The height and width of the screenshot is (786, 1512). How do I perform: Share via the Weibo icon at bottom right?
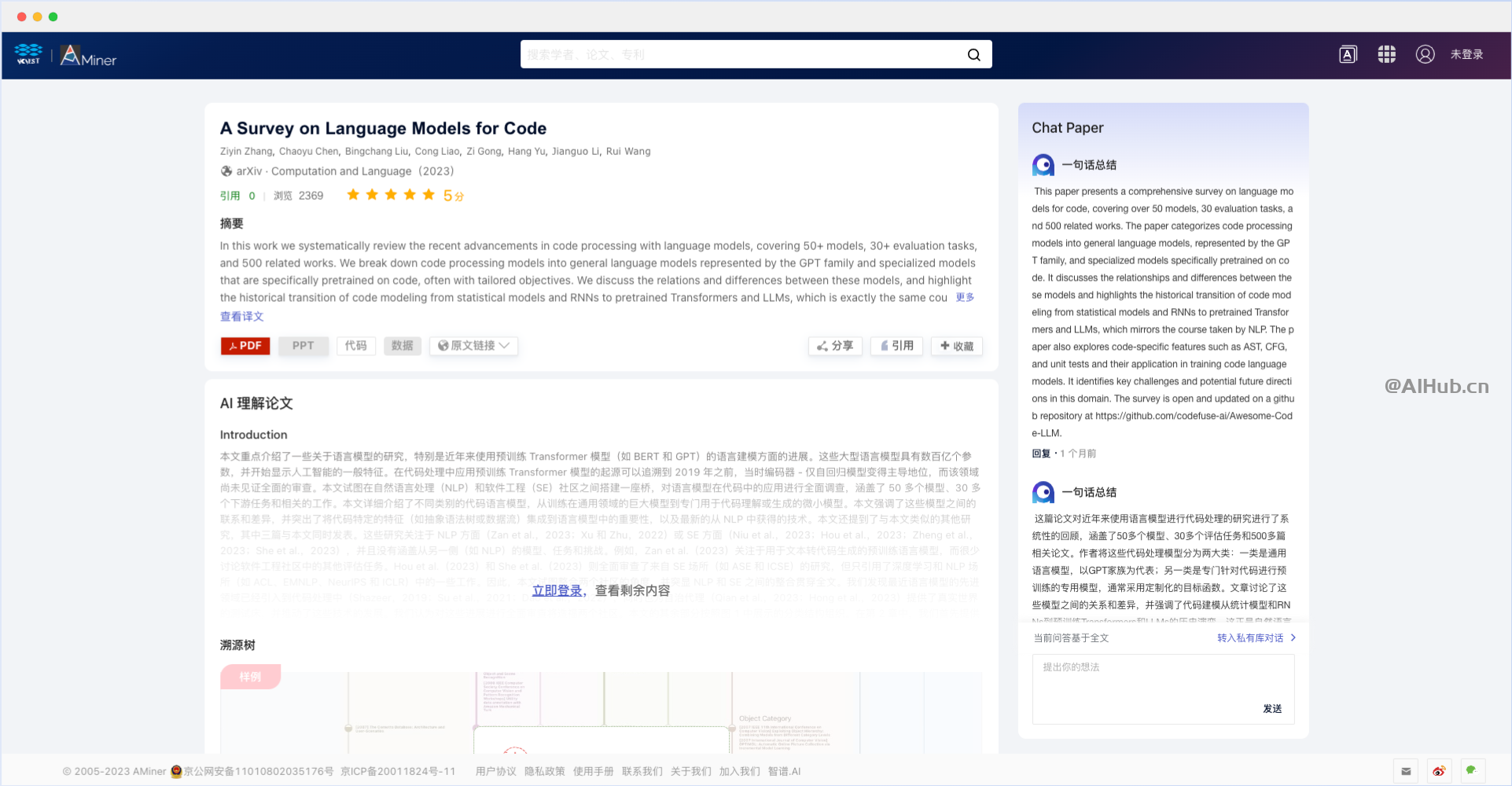[1438, 771]
